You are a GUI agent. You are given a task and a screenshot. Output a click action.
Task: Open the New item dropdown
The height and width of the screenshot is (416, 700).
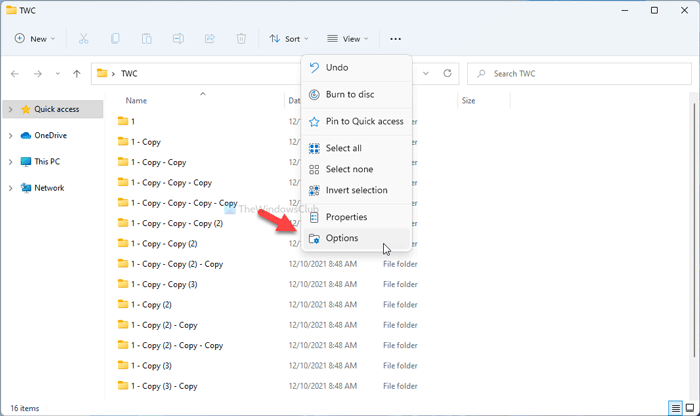click(x=35, y=39)
